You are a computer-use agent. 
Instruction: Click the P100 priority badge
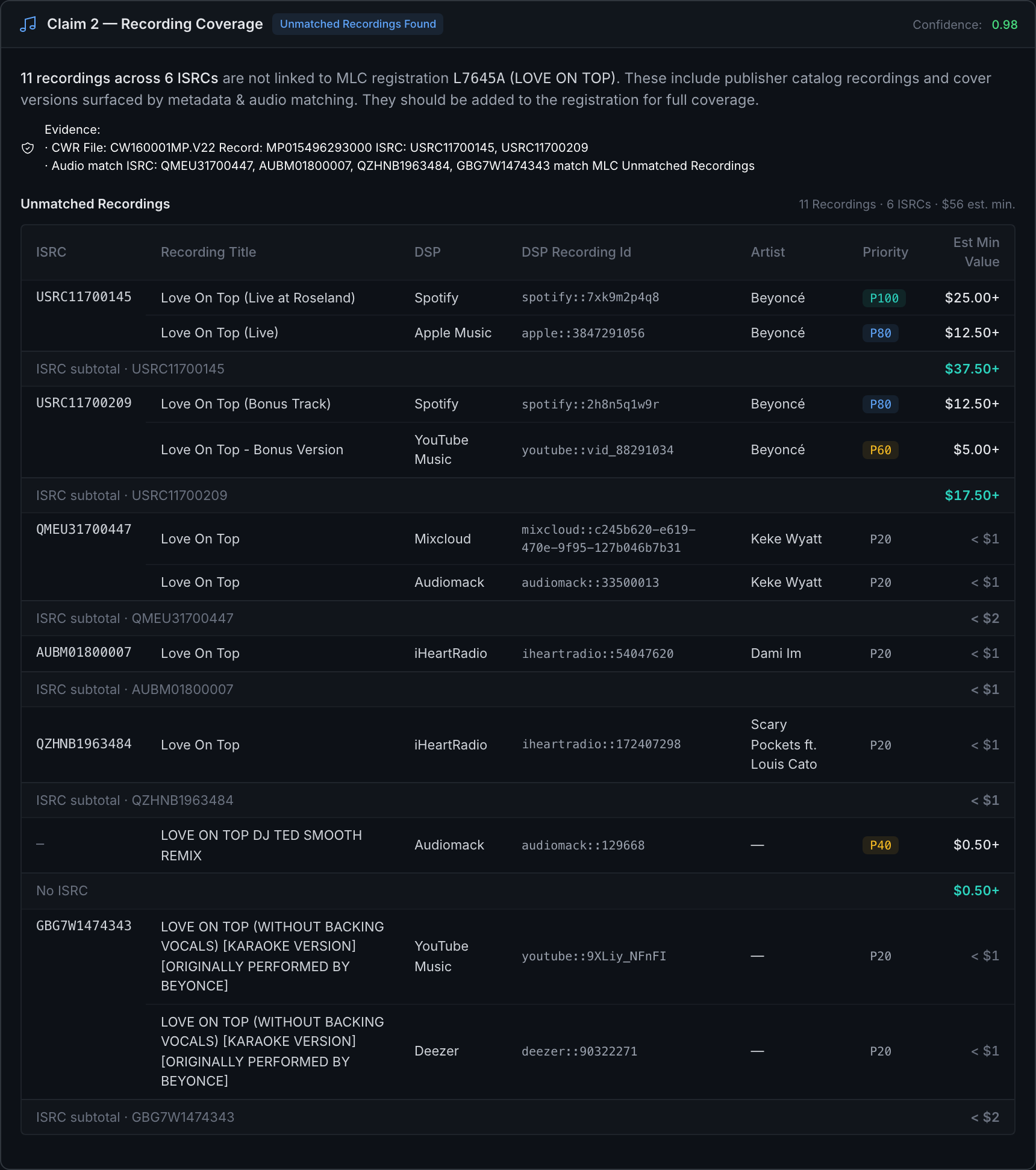pos(884,298)
